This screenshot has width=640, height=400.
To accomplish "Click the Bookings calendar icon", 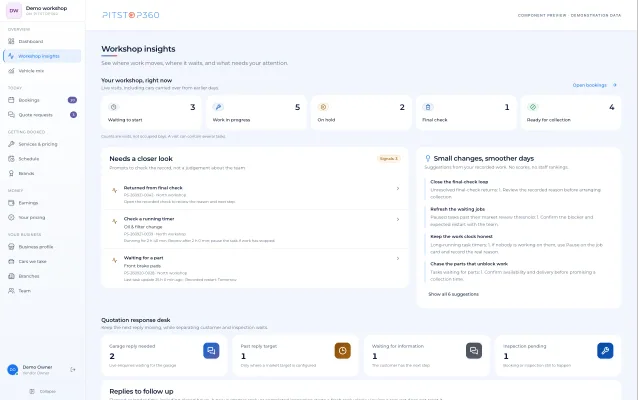I will 11,100.
